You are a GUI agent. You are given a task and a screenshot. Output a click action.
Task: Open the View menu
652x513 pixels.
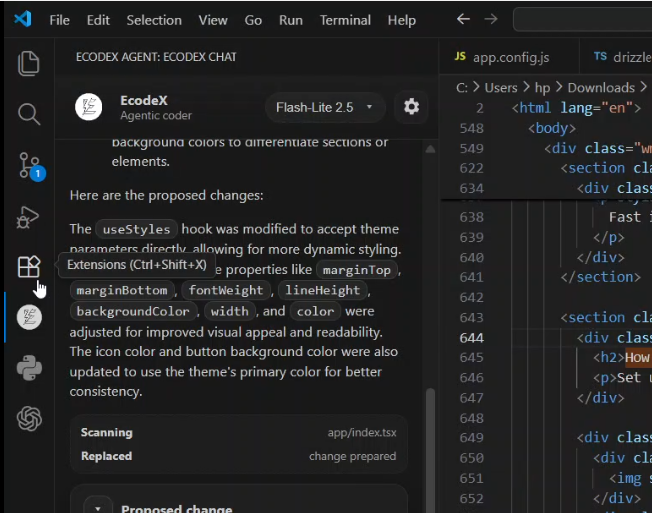(x=213, y=20)
